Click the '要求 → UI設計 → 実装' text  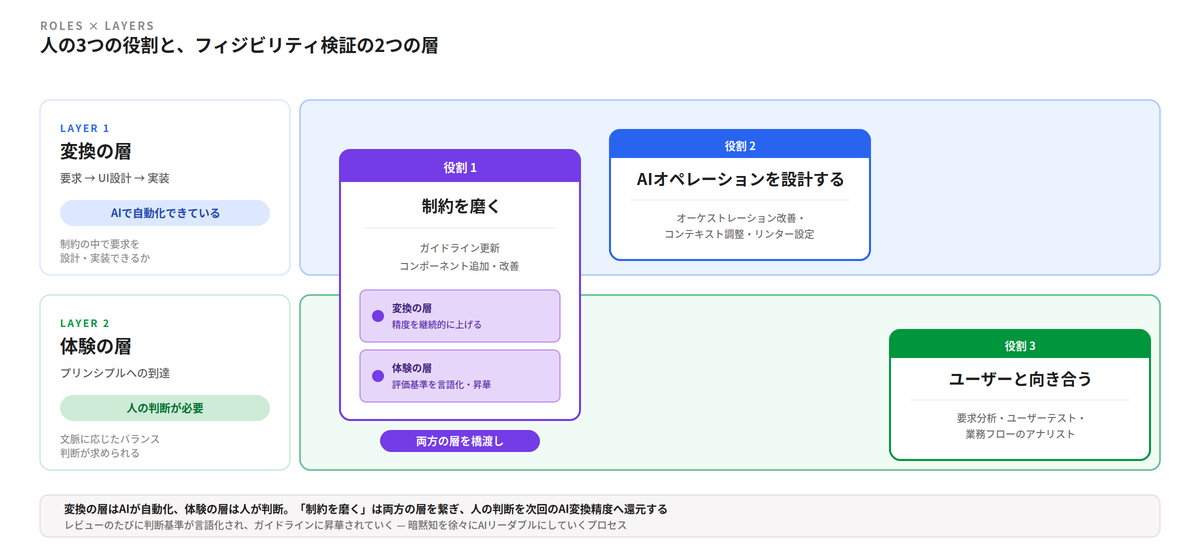(x=115, y=178)
